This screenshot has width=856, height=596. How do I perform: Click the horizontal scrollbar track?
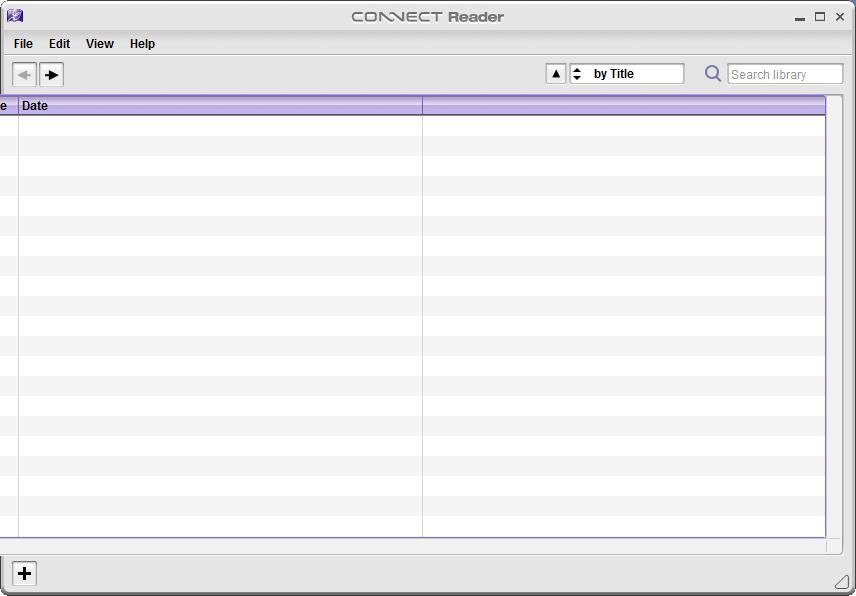pyautogui.click(x=413, y=546)
